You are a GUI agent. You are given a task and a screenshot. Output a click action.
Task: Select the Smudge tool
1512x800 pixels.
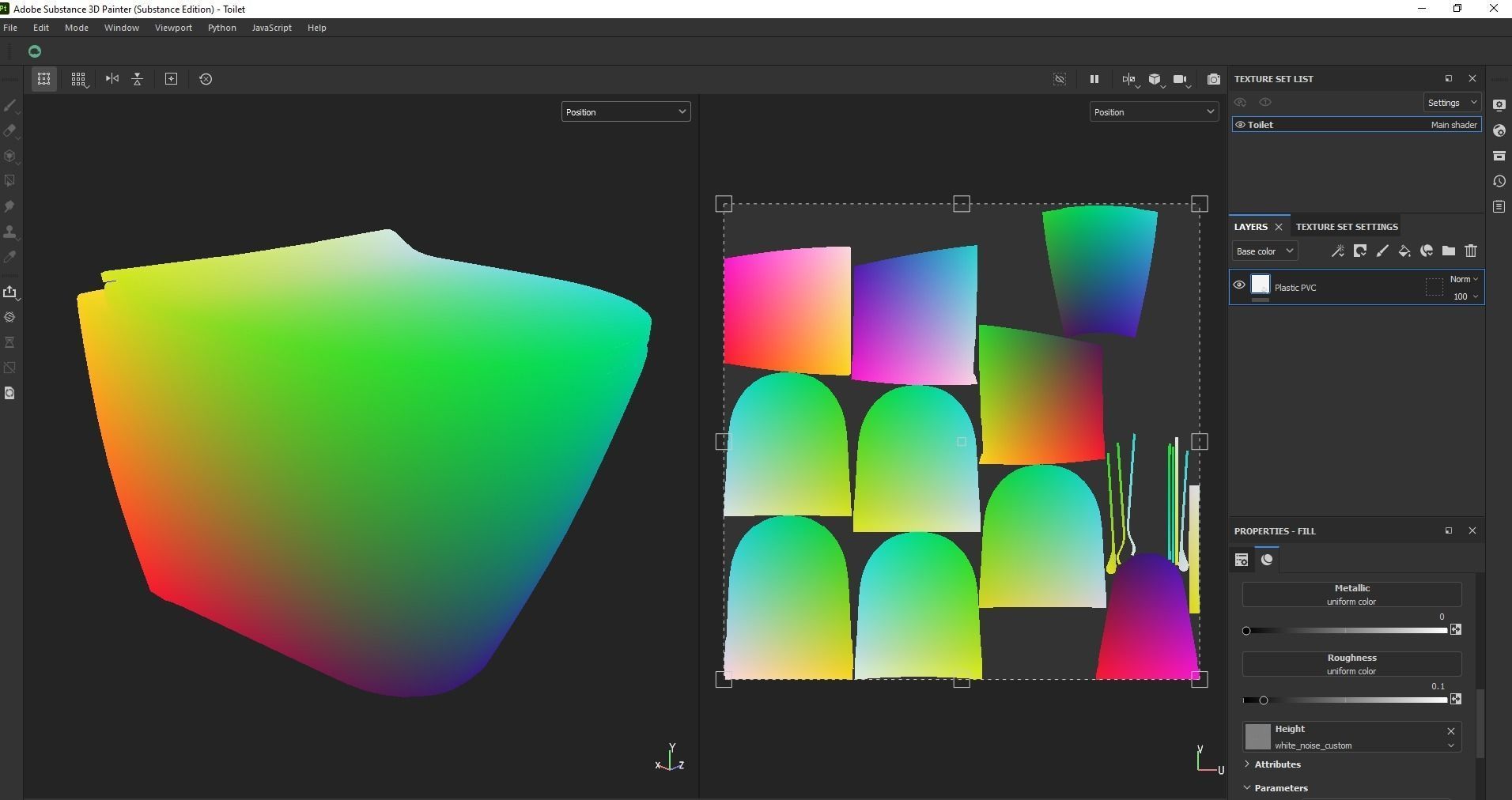pos(10,206)
